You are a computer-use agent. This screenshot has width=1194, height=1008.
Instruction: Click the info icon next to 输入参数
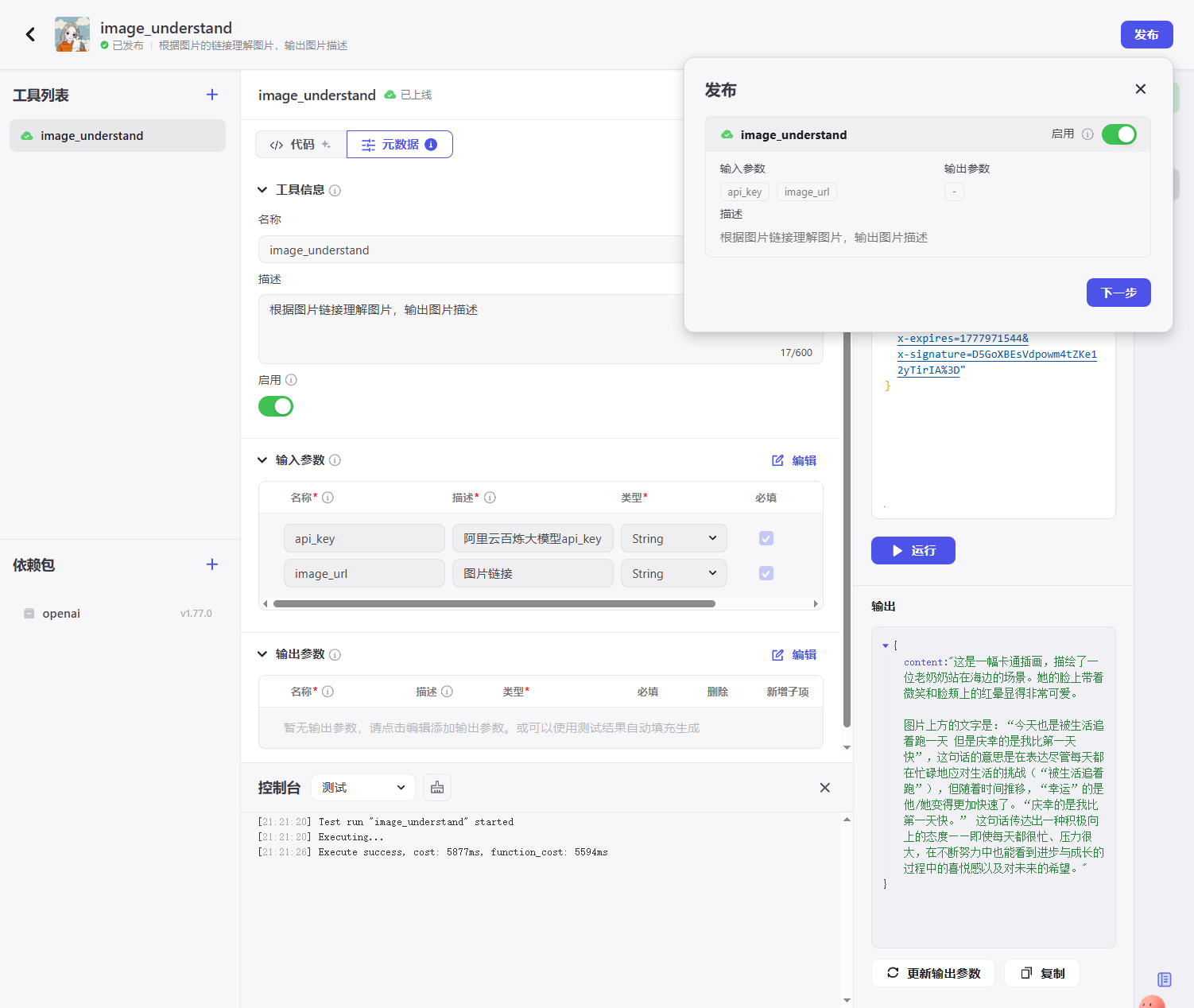[x=335, y=460]
